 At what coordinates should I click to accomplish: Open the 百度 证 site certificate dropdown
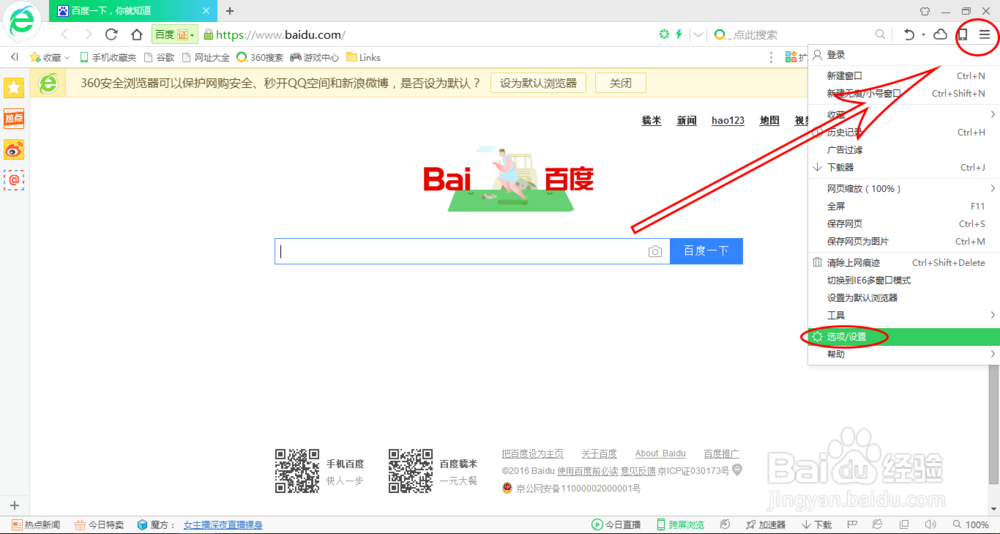[x=175, y=34]
